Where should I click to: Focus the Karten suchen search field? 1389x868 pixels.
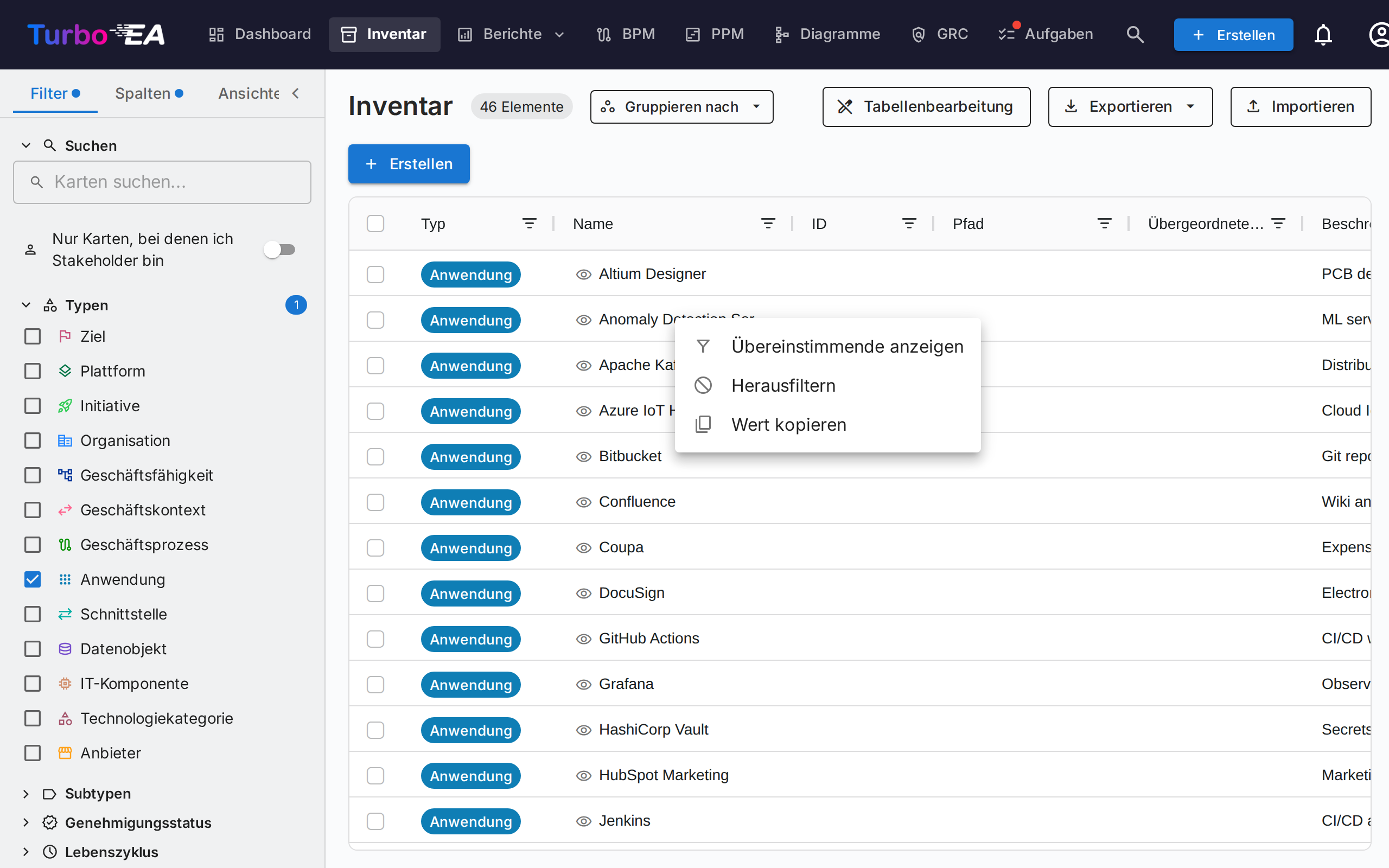162,182
